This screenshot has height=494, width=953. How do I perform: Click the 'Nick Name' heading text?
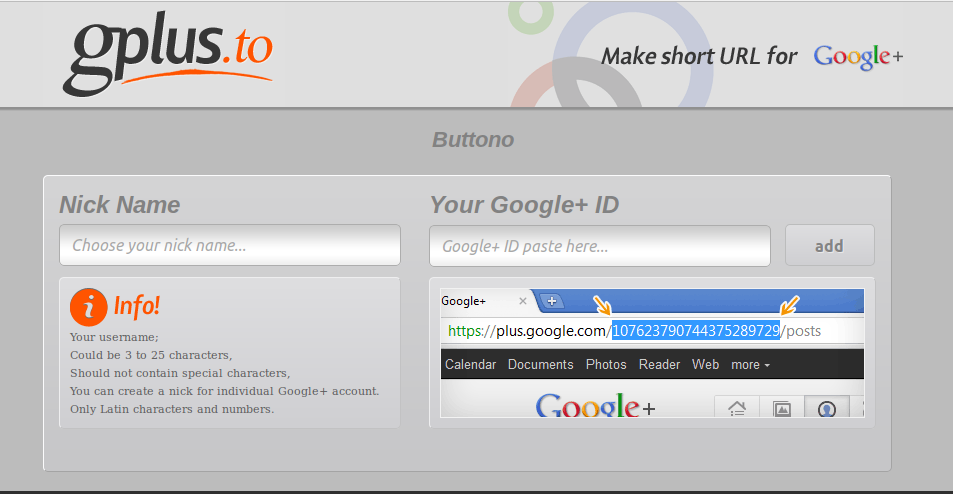click(x=120, y=205)
